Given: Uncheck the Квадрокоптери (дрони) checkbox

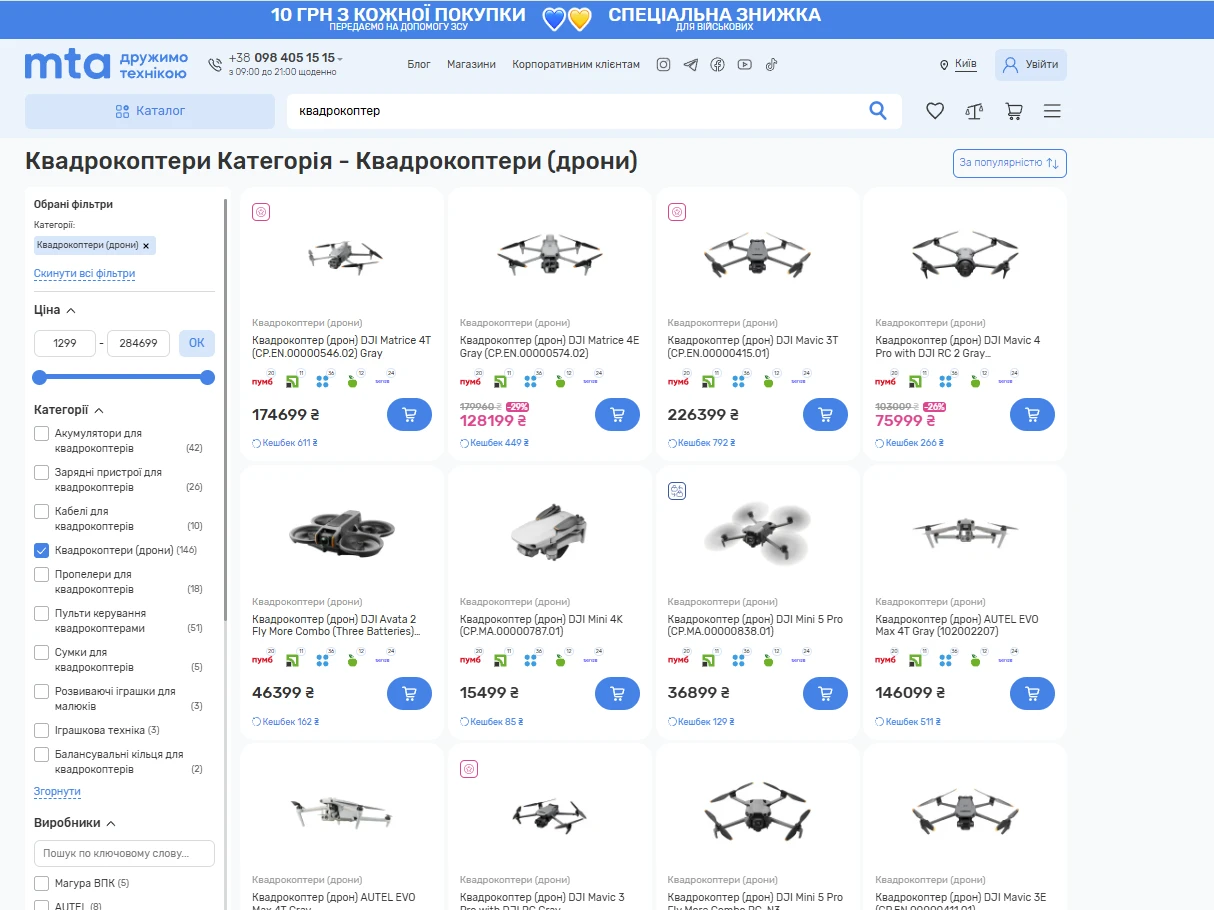Looking at the screenshot, I should tap(42, 550).
